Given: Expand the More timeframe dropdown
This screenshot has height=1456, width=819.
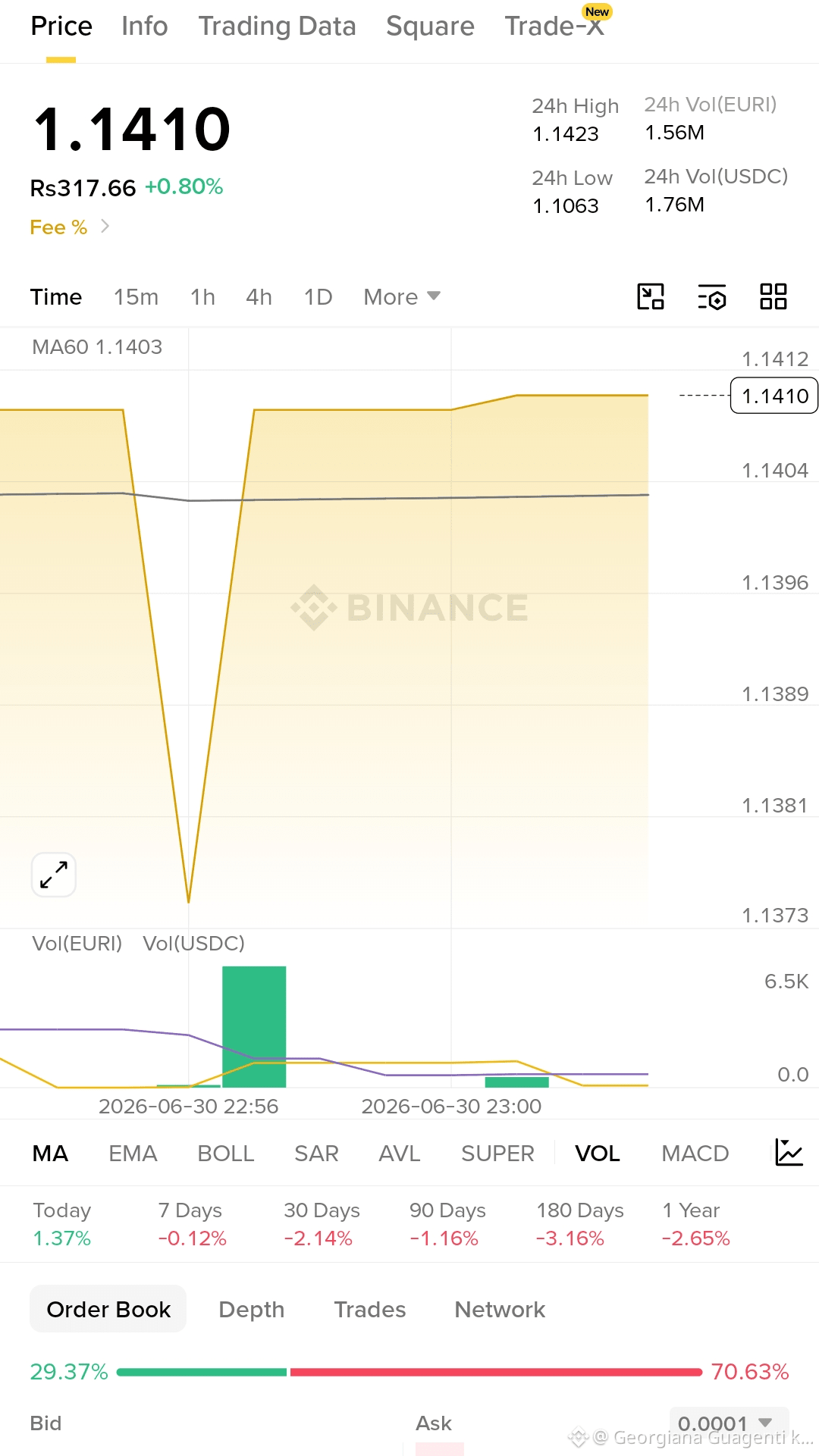Looking at the screenshot, I should coord(402,296).
